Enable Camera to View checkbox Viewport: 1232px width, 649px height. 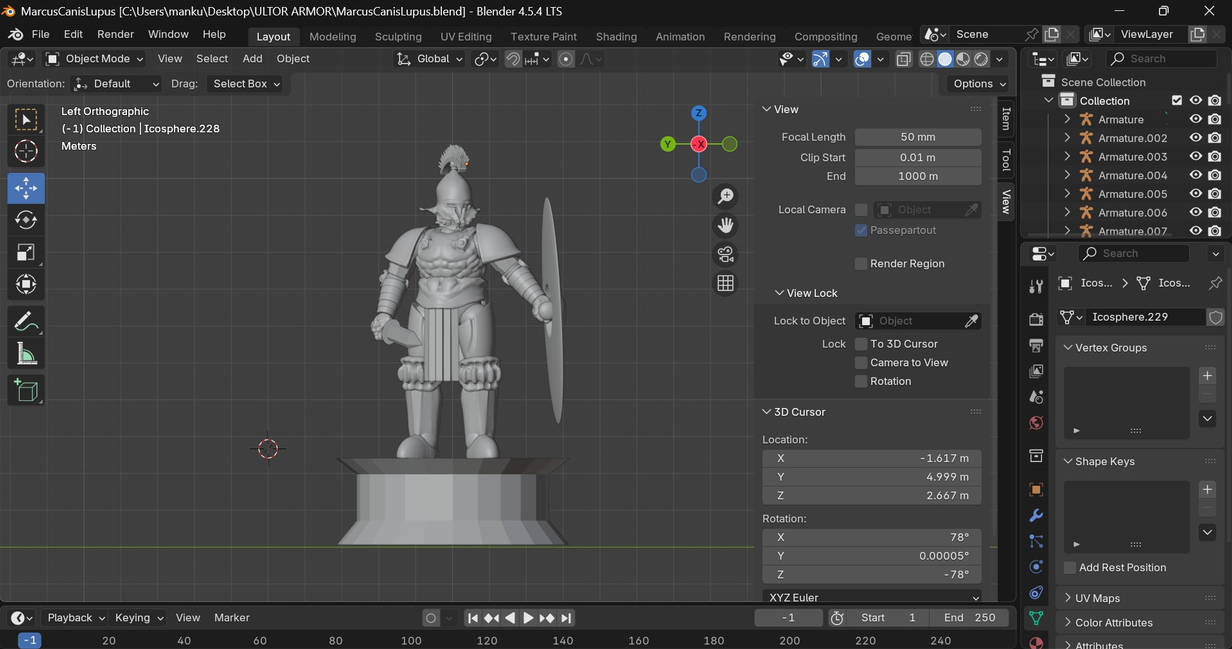tap(861, 363)
